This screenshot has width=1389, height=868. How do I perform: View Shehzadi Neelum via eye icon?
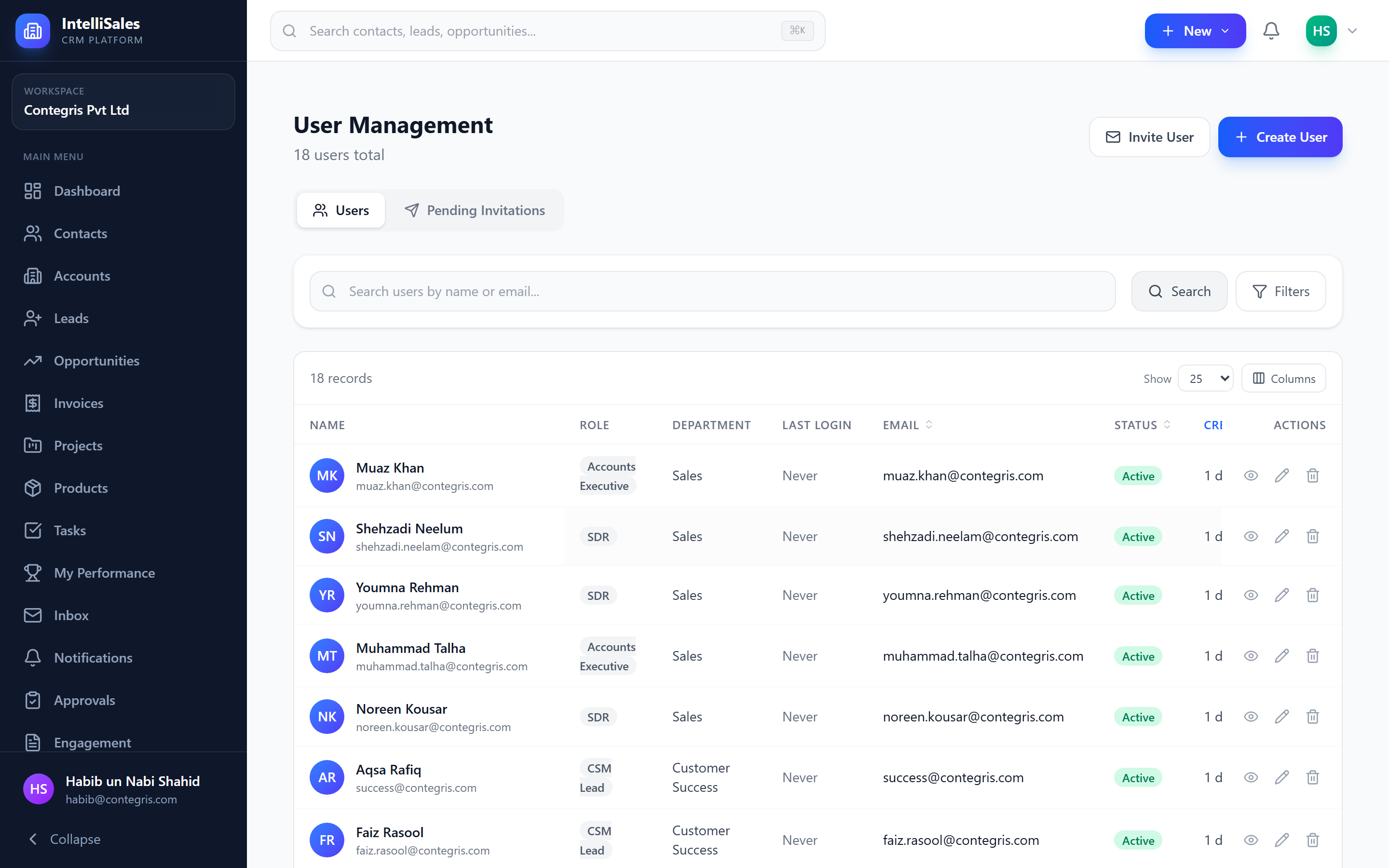click(1251, 536)
